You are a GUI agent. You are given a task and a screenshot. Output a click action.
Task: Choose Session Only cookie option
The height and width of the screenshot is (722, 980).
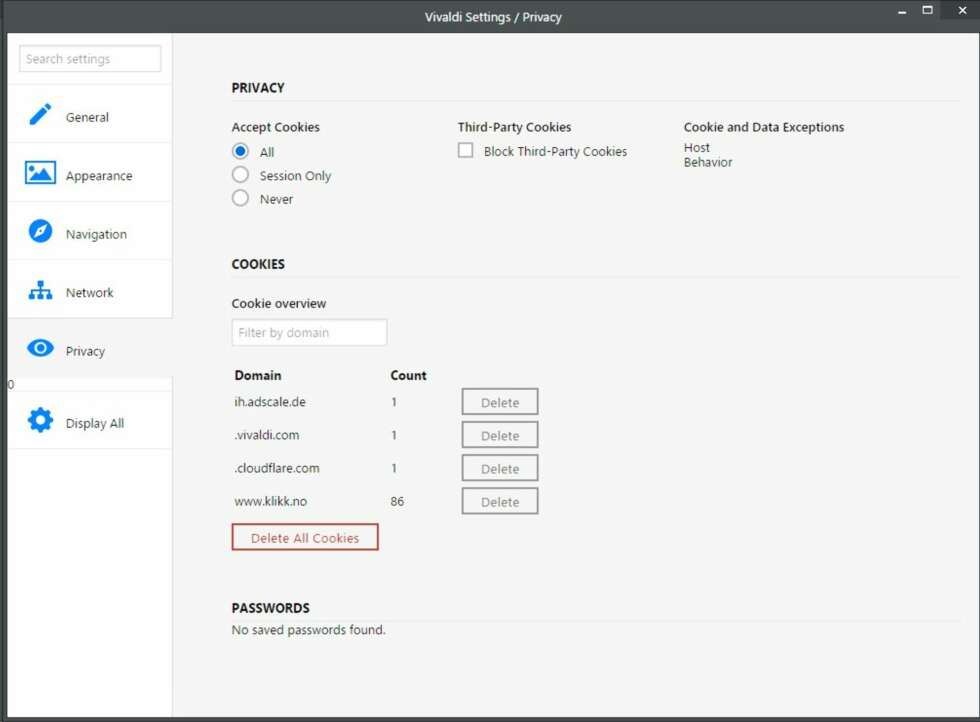[x=240, y=175]
